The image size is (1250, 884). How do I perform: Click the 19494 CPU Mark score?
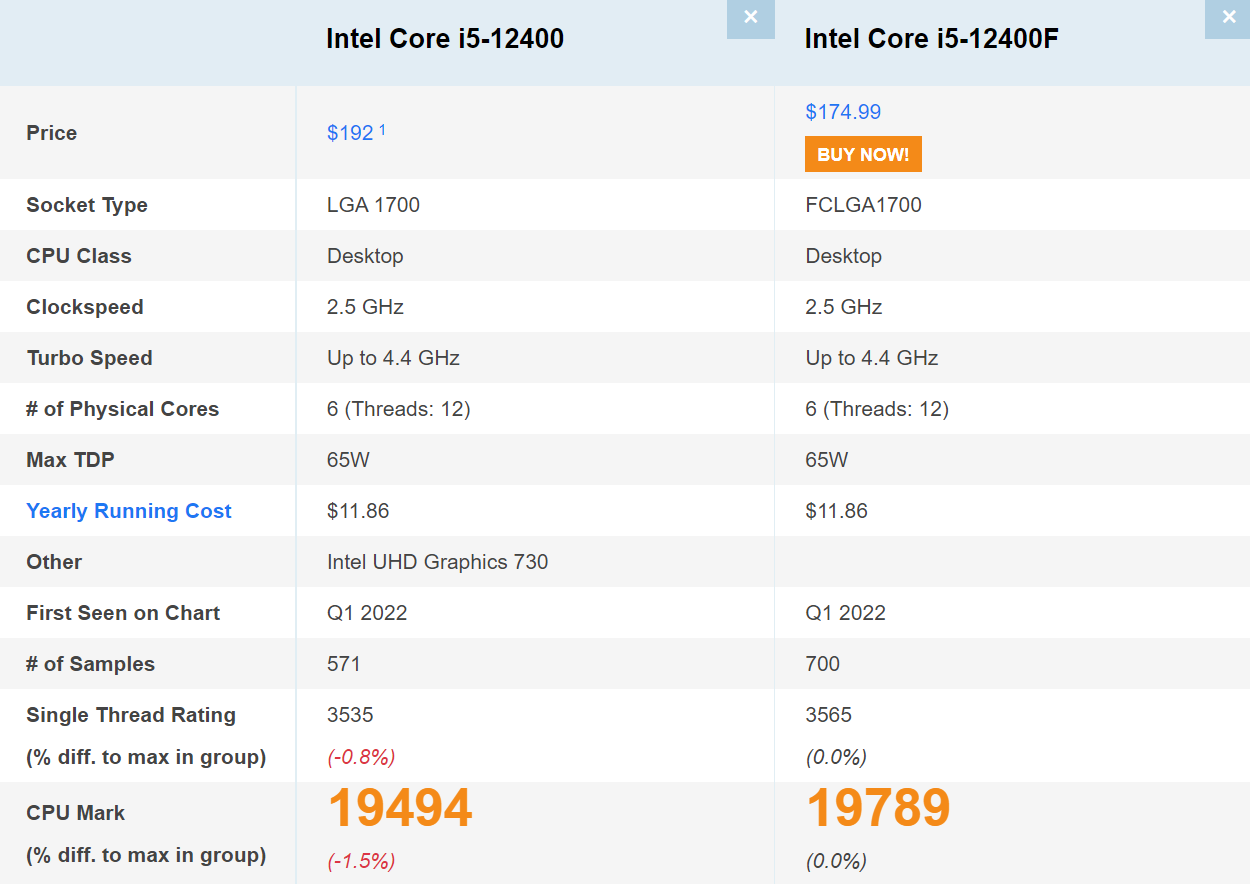pyautogui.click(x=400, y=808)
